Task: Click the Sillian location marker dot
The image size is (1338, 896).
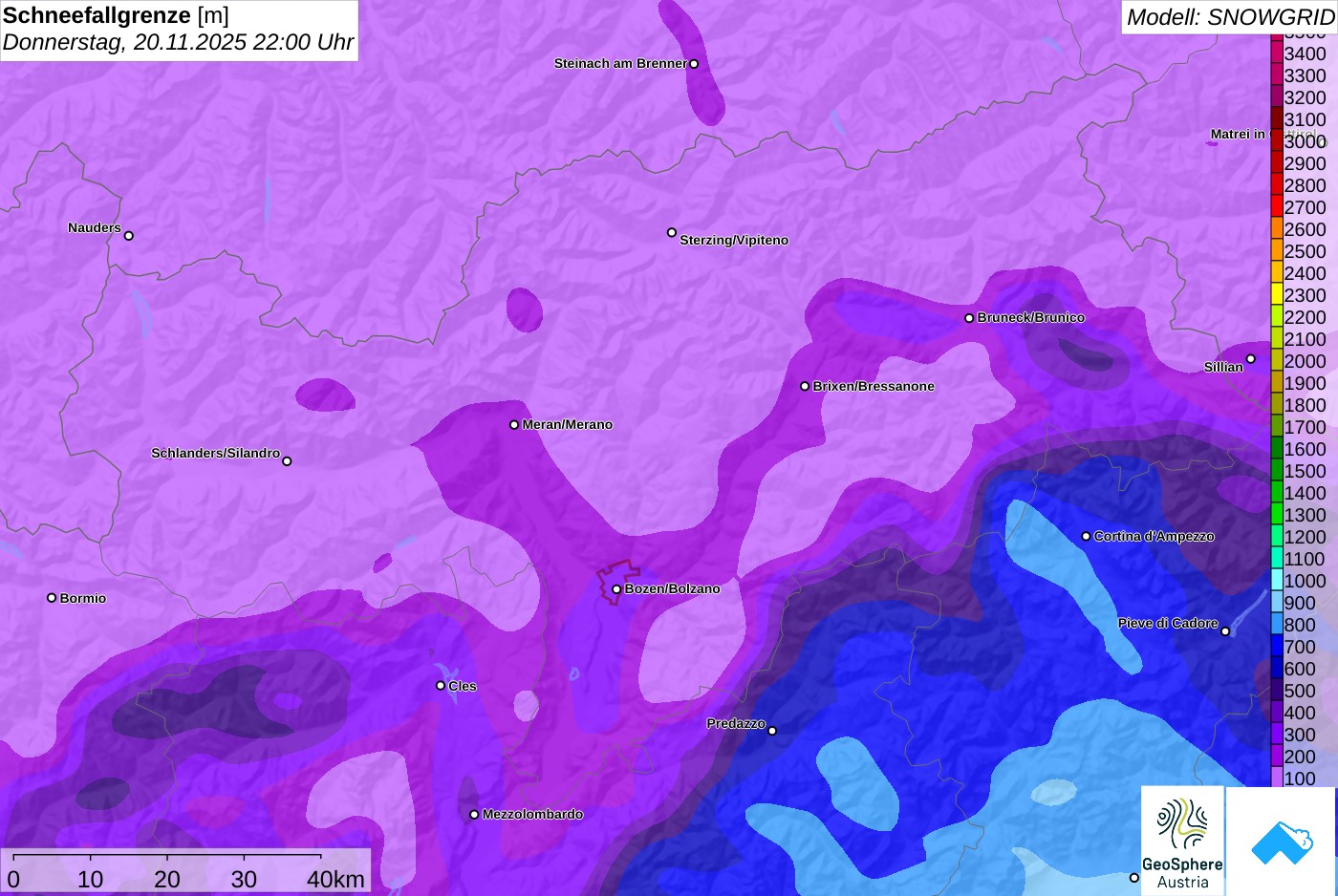Action: [x=1250, y=359]
